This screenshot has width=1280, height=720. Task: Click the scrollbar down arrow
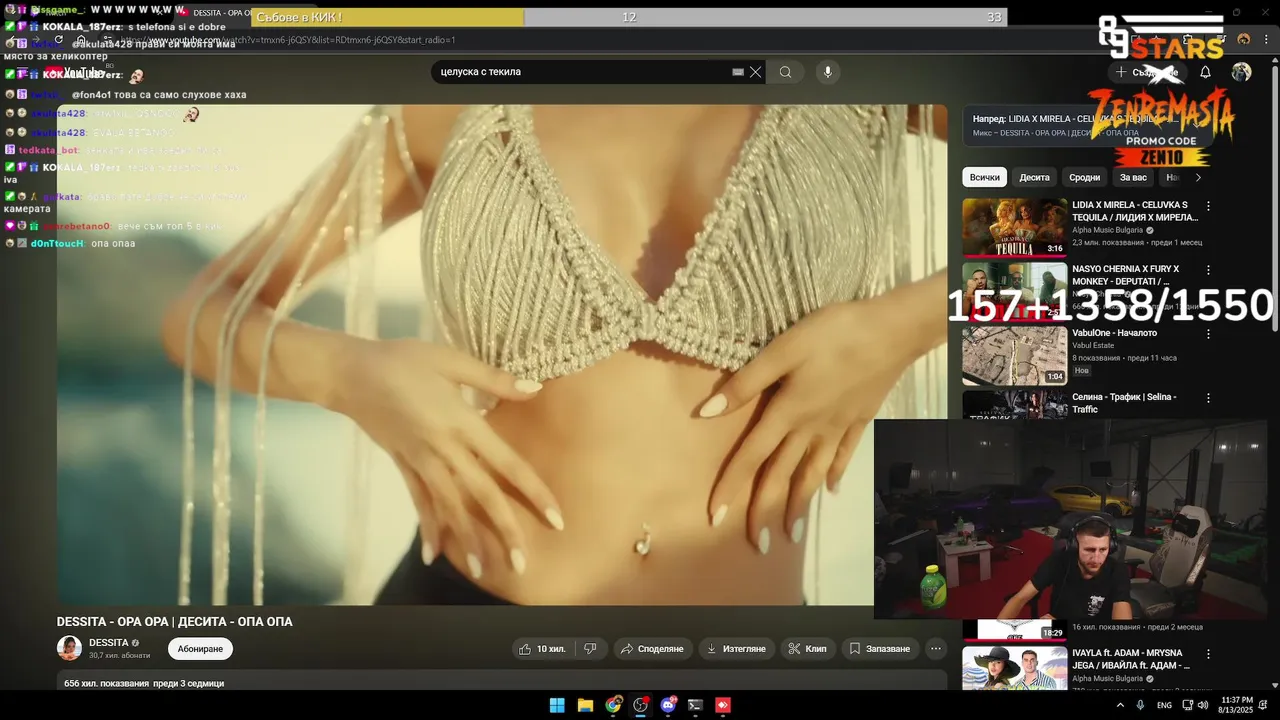point(1274,683)
